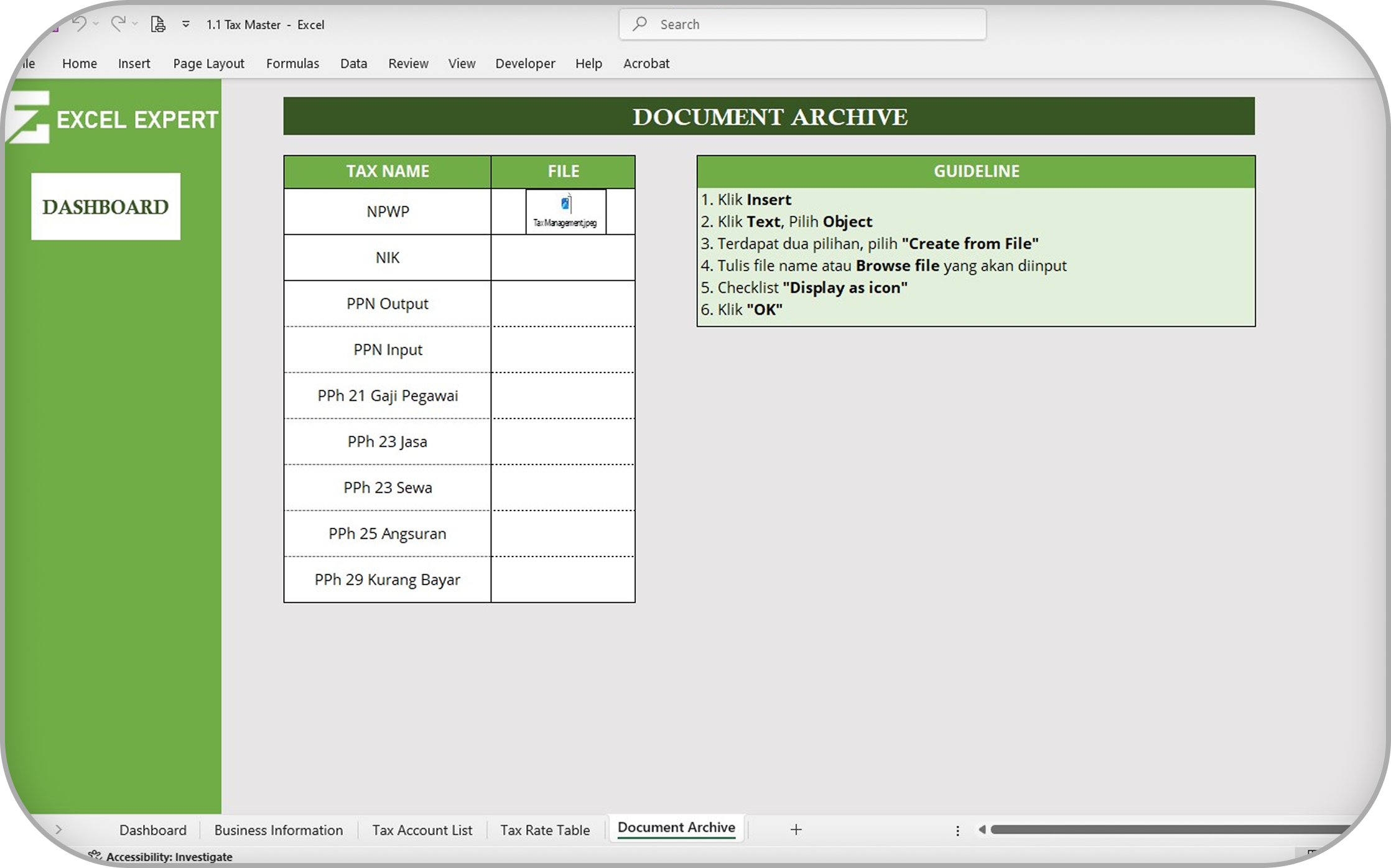Click the Undo arrow icon
The width and height of the screenshot is (1391, 868).
click(79, 24)
